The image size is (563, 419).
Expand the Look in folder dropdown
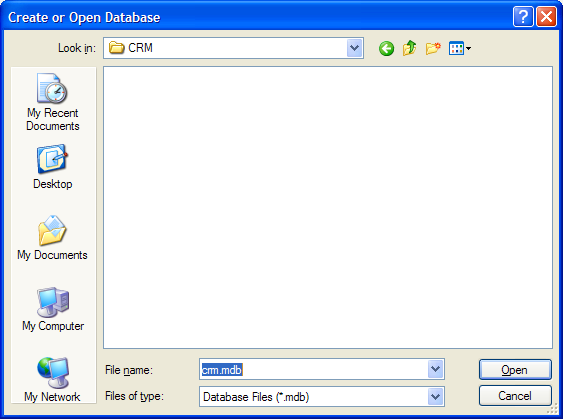tap(354, 48)
